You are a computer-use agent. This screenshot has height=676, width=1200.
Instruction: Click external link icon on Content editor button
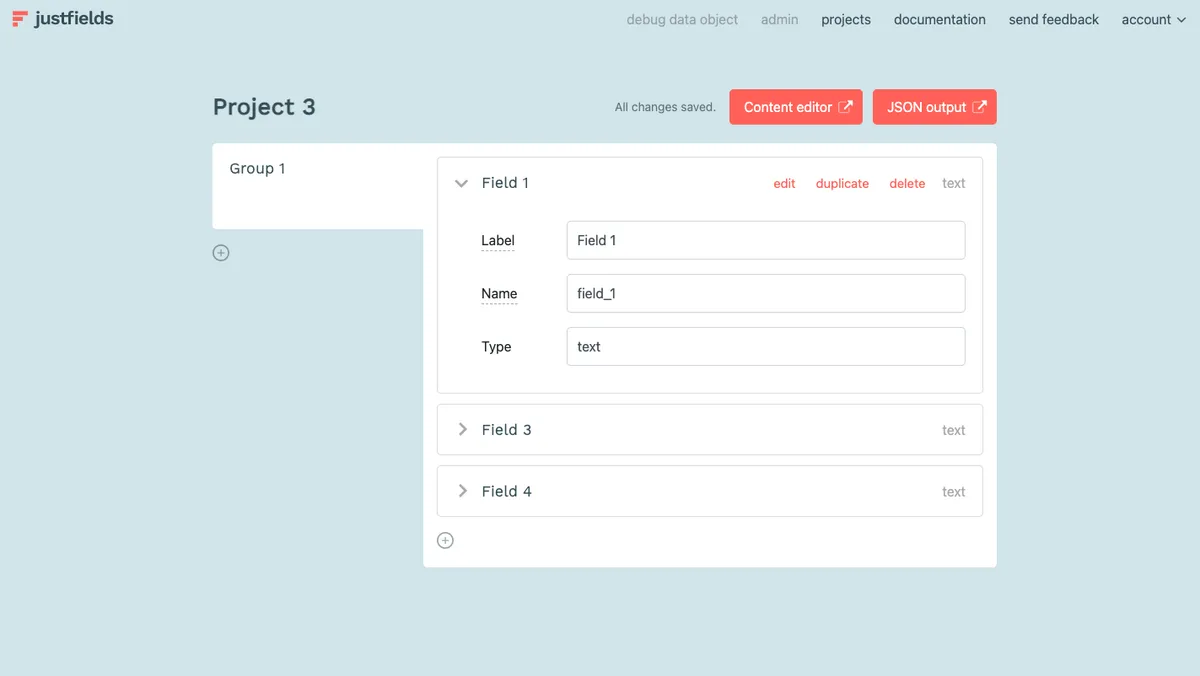coord(845,107)
